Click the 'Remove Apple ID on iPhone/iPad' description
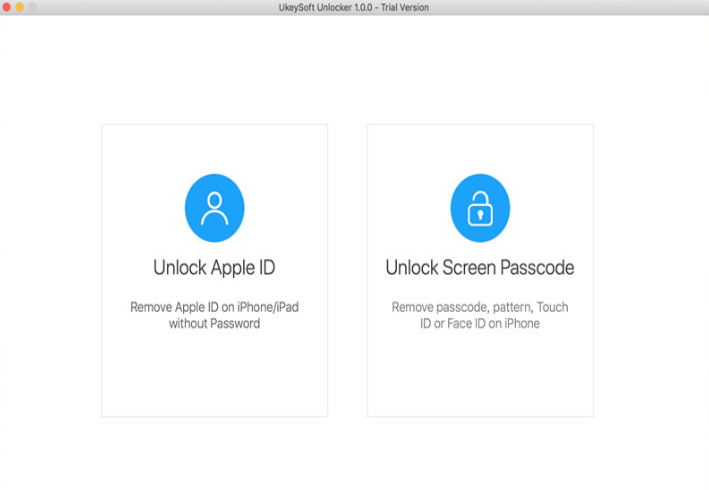 [214, 307]
